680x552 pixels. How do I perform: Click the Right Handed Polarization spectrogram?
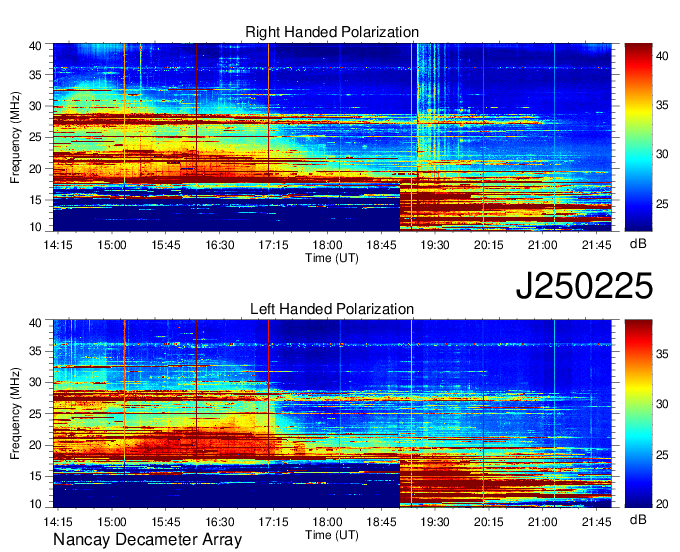332,137
